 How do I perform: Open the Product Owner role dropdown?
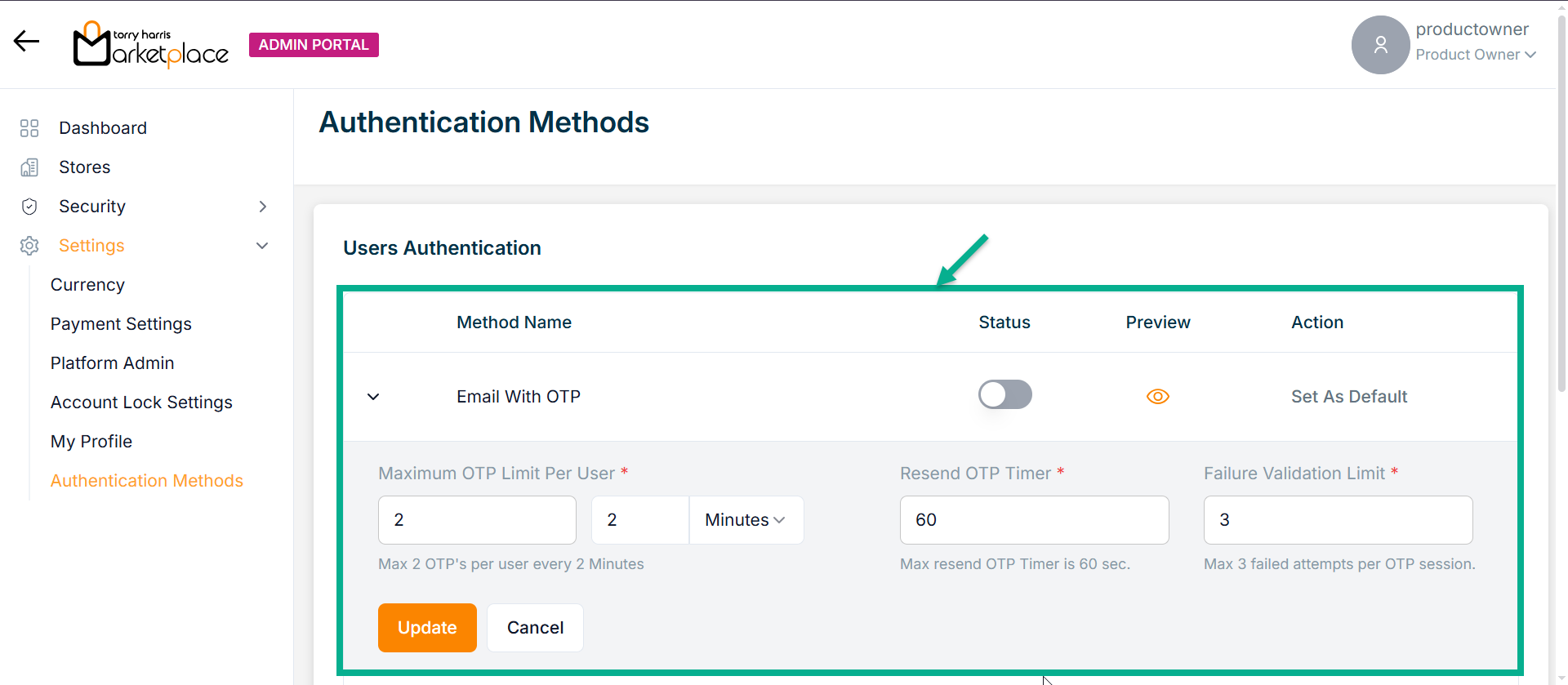pos(1476,55)
